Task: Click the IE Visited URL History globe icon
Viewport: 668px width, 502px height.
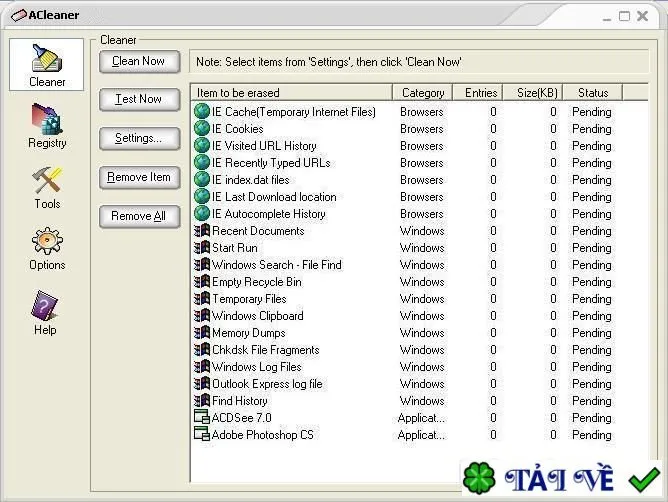Action: (x=202, y=145)
